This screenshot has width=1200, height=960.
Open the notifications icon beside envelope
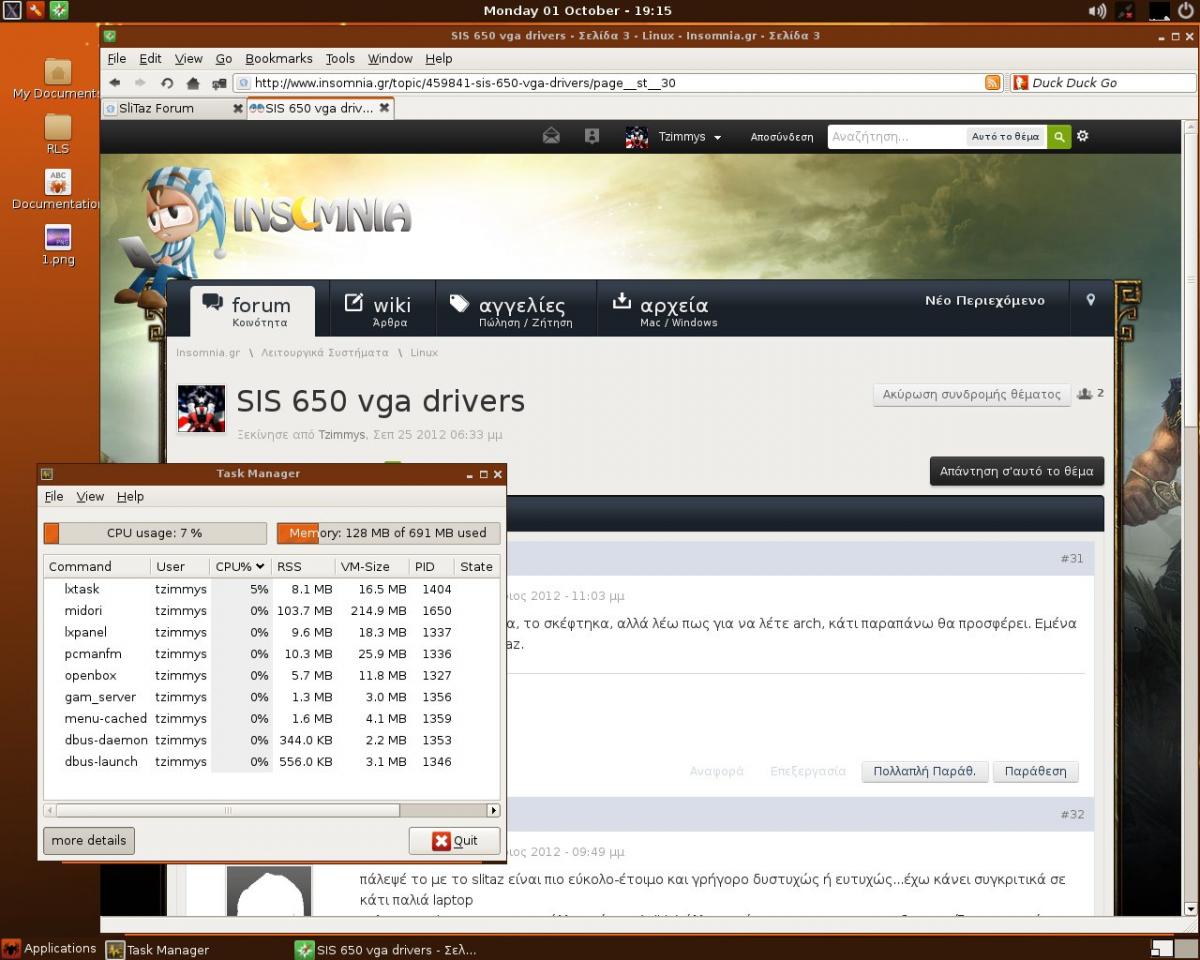click(592, 136)
